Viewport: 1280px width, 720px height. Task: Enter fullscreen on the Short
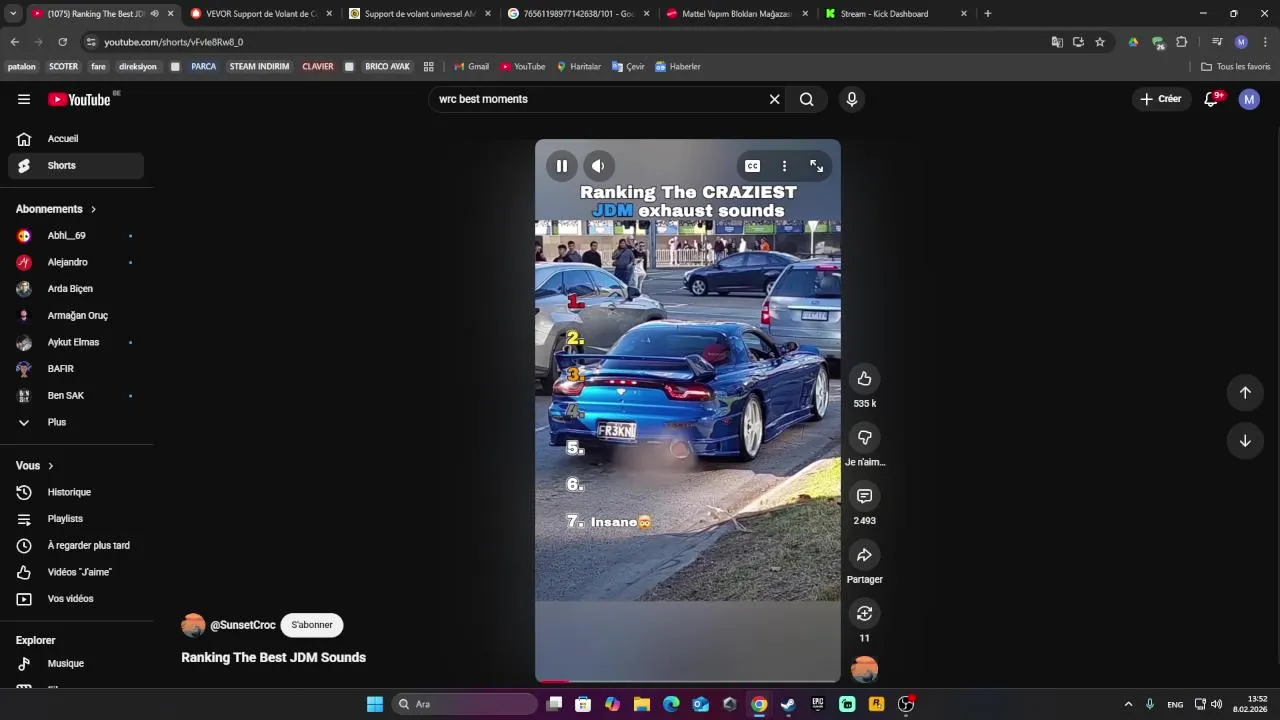point(816,166)
